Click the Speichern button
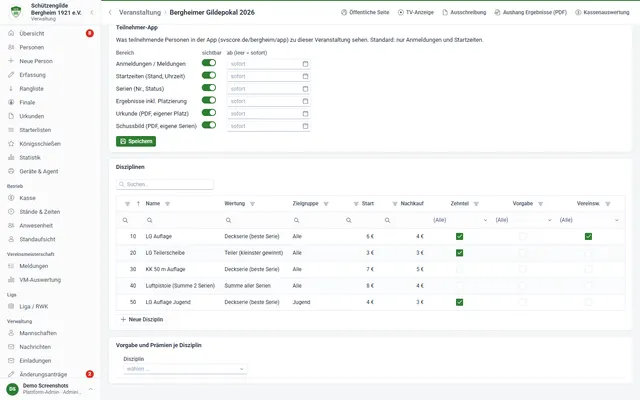 point(136,141)
